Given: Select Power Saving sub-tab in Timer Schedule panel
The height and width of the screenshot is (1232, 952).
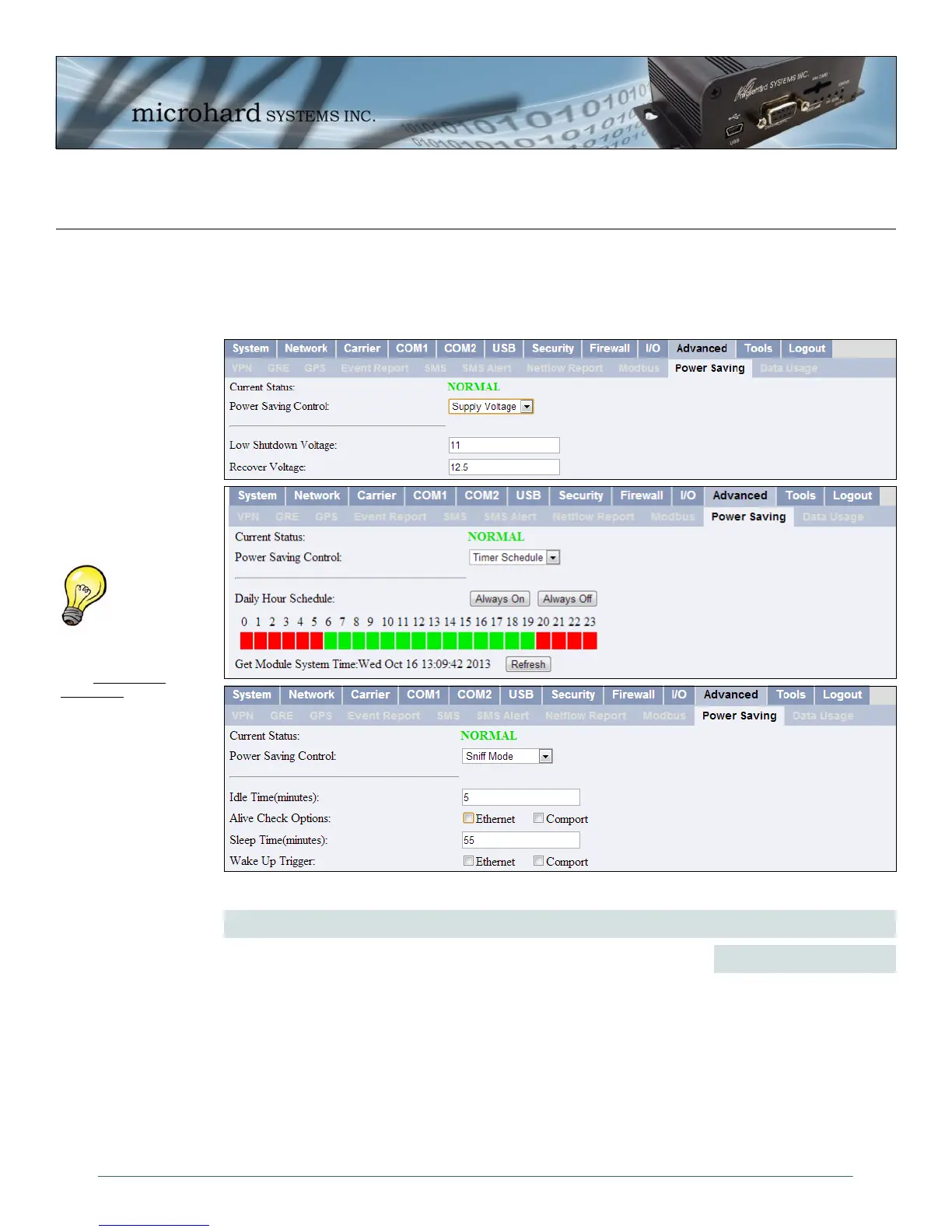Looking at the screenshot, I should coord(748,516).
